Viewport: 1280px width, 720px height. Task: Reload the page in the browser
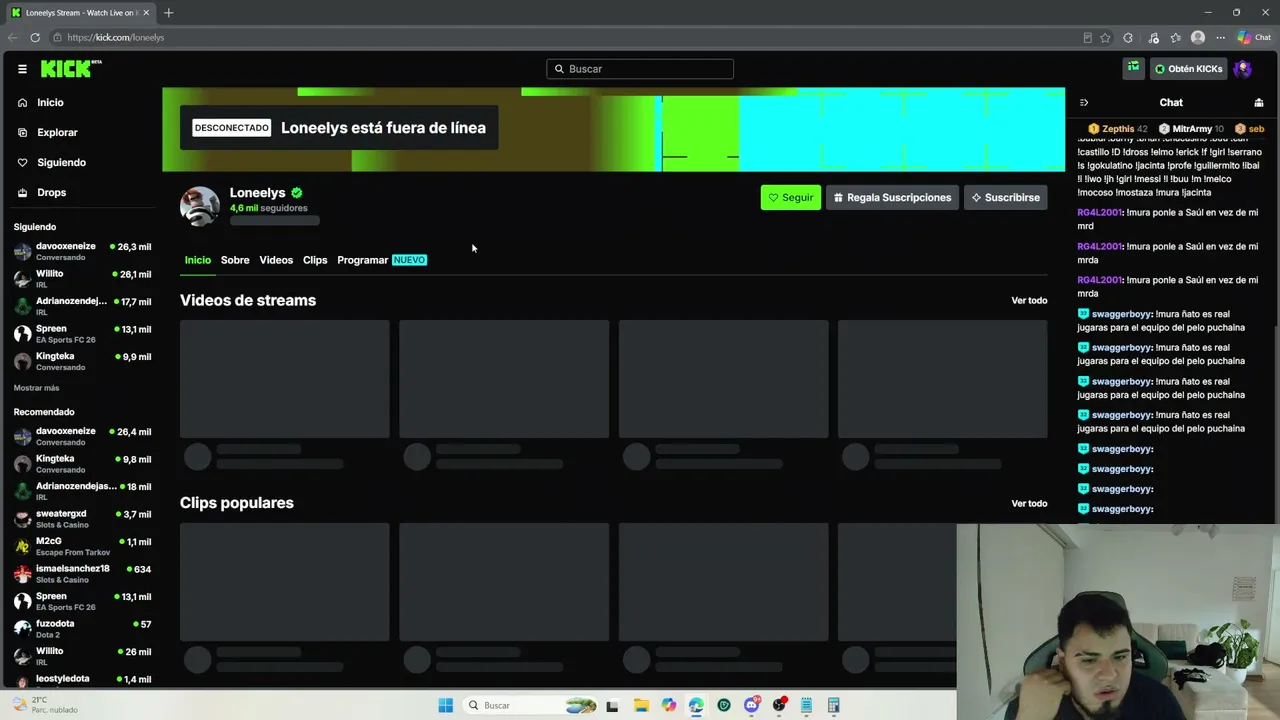(x=35, y=37)
